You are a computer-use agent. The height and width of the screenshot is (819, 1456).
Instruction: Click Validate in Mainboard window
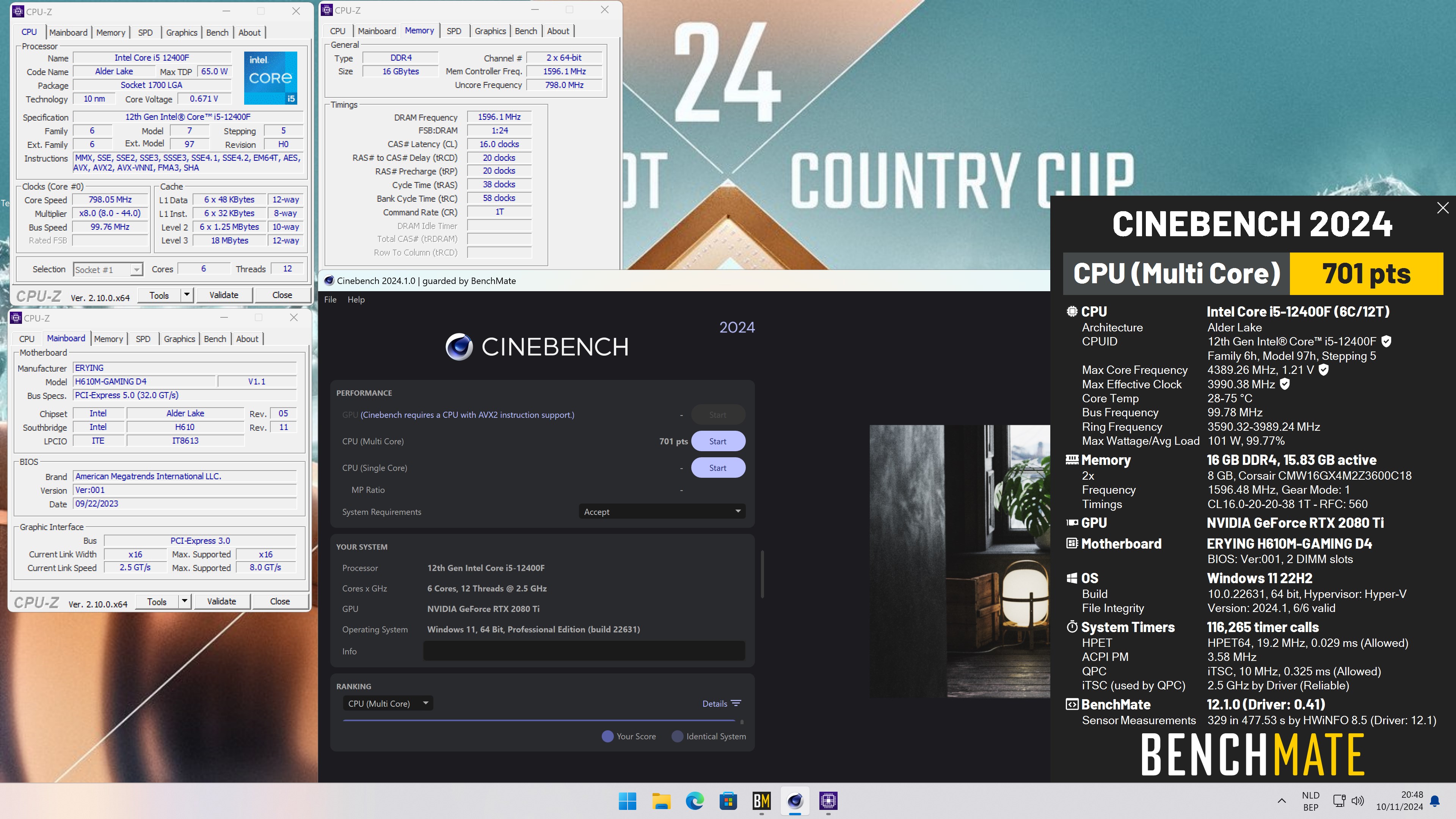221,601
